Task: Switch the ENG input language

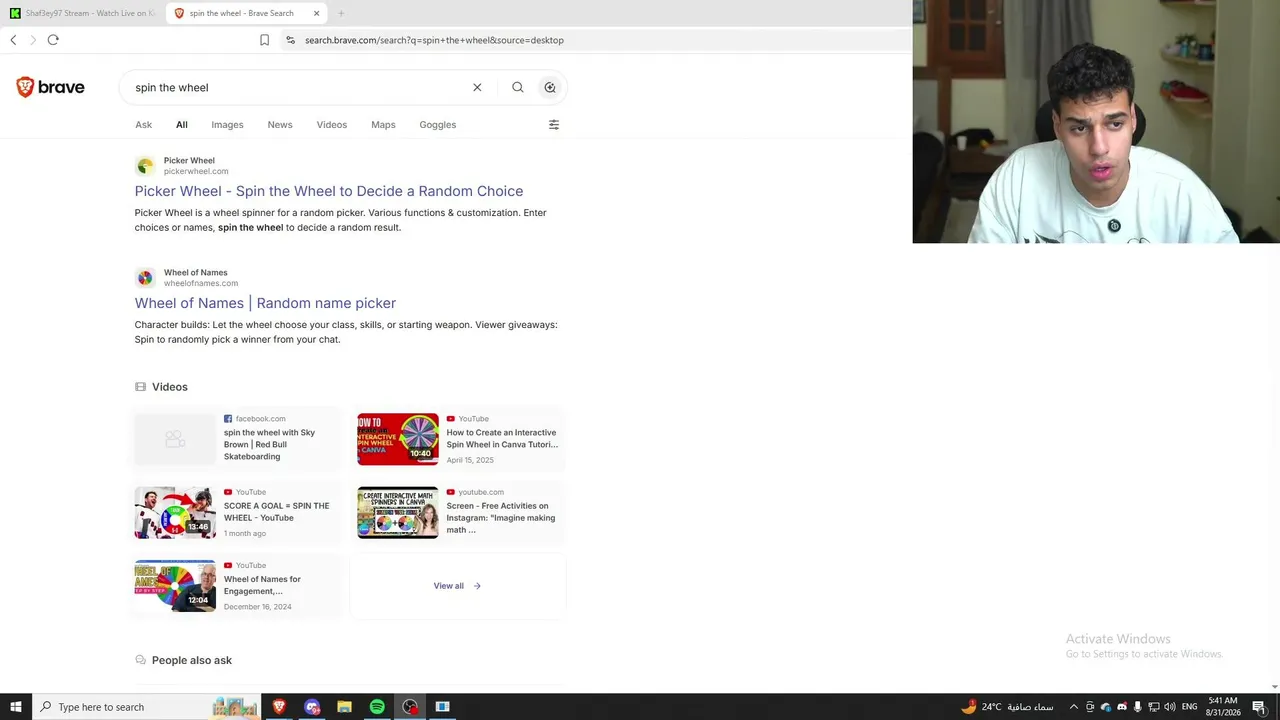Action: coord(1190,707)
